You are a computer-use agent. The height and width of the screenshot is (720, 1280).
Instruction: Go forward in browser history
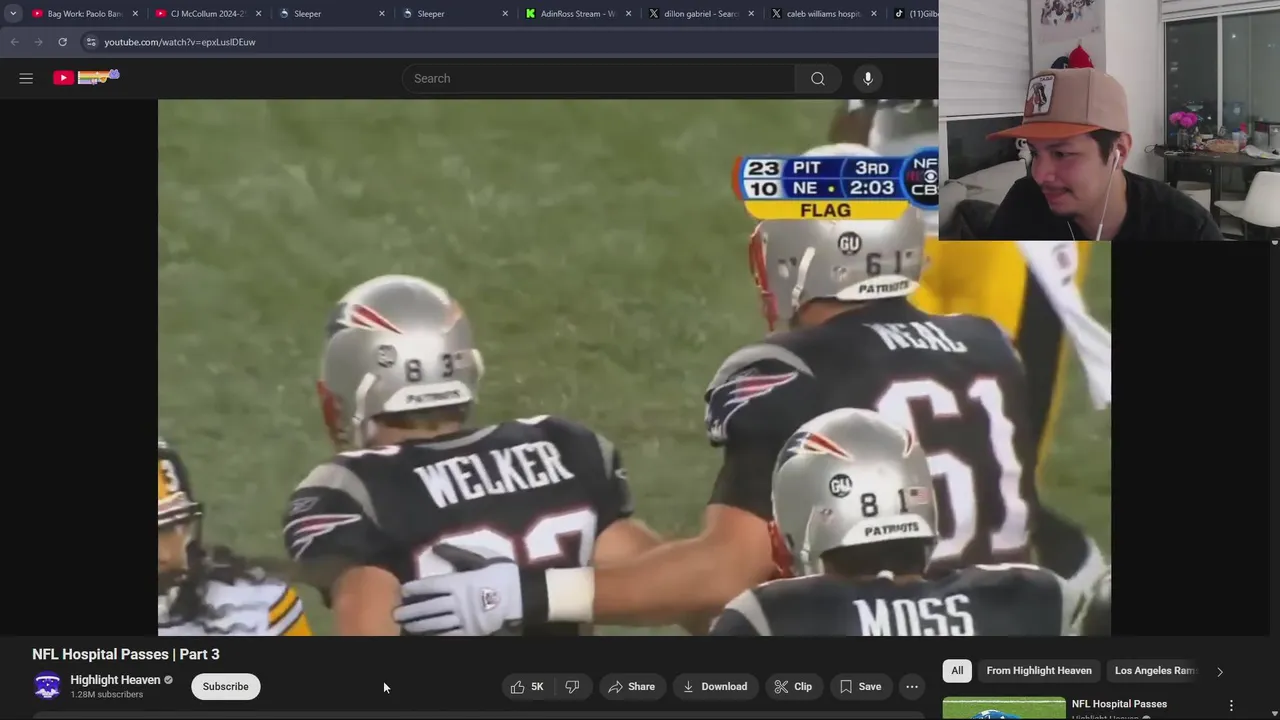38,42
